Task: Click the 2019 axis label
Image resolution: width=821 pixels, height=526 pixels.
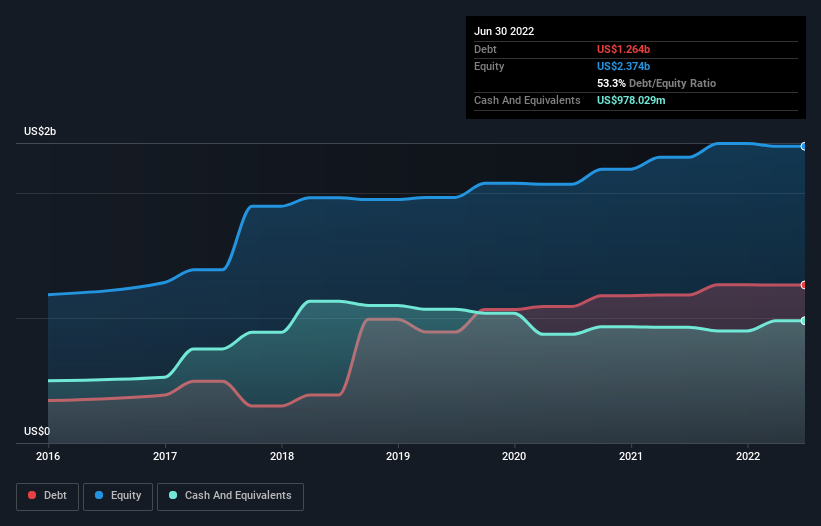Action: 398,456
